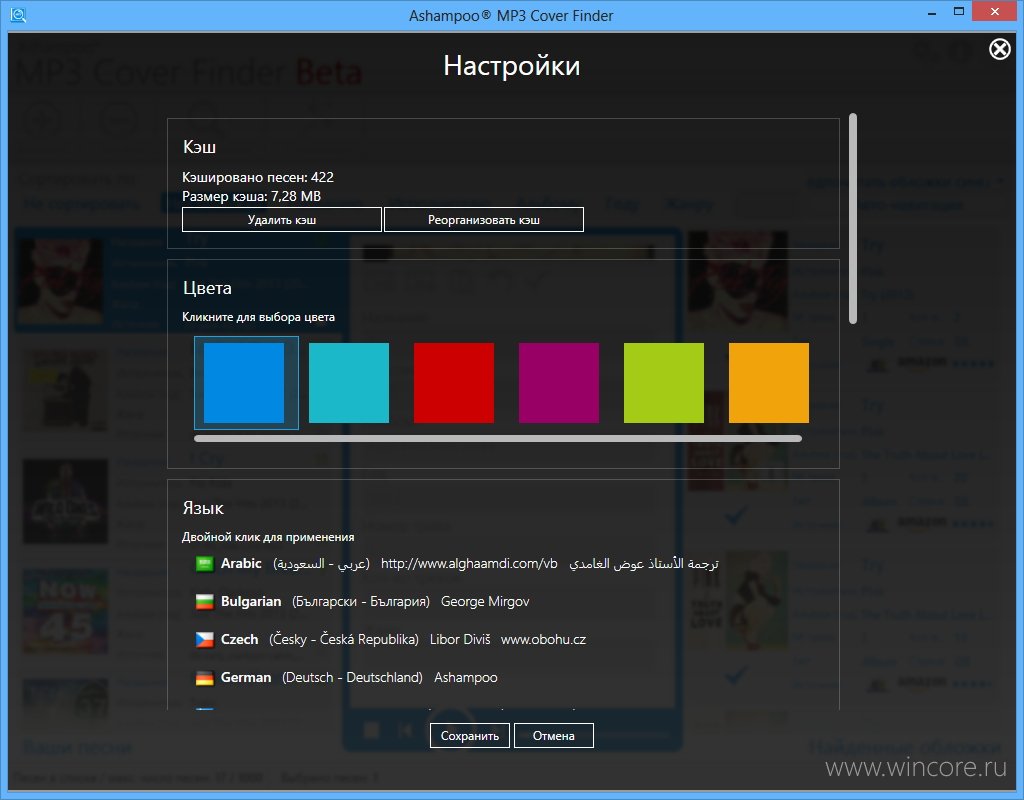The image size is (1024, 800).
Task: Close the Ashampoo MP3 Cover Finder window
Action: (x=995, y=12)
